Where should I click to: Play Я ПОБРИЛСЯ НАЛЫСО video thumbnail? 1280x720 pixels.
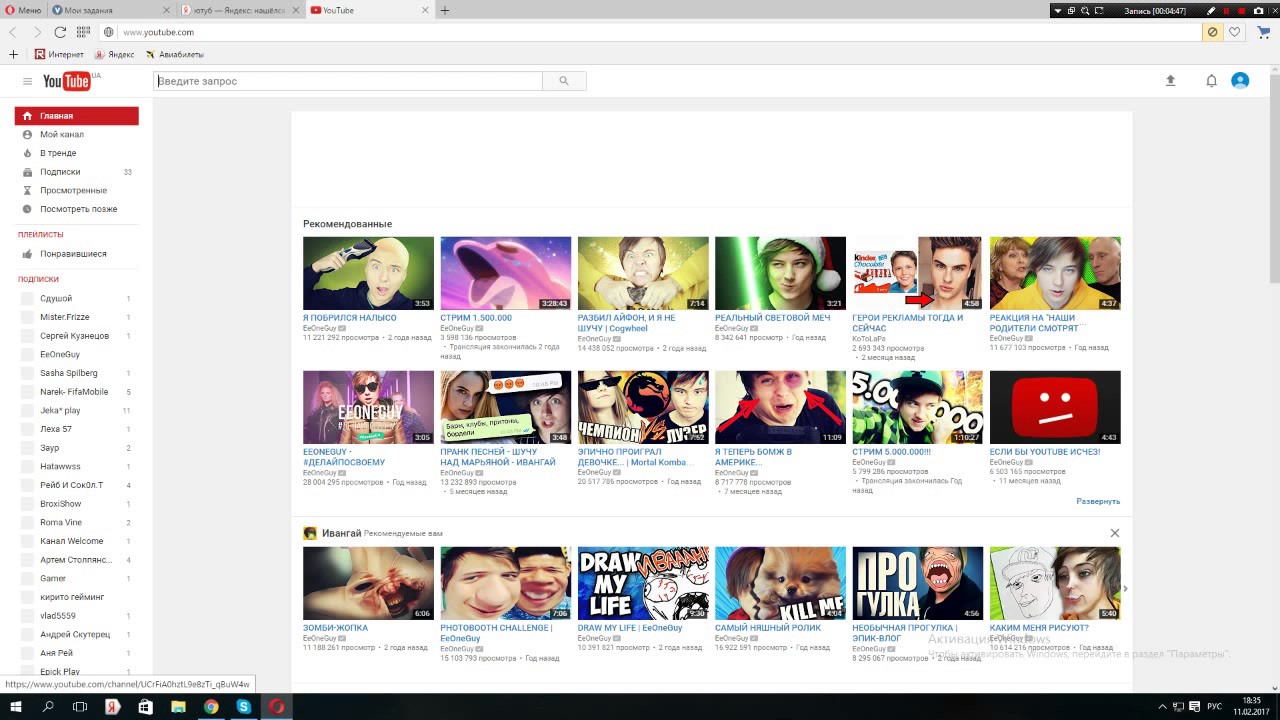(x=369, y=273)
